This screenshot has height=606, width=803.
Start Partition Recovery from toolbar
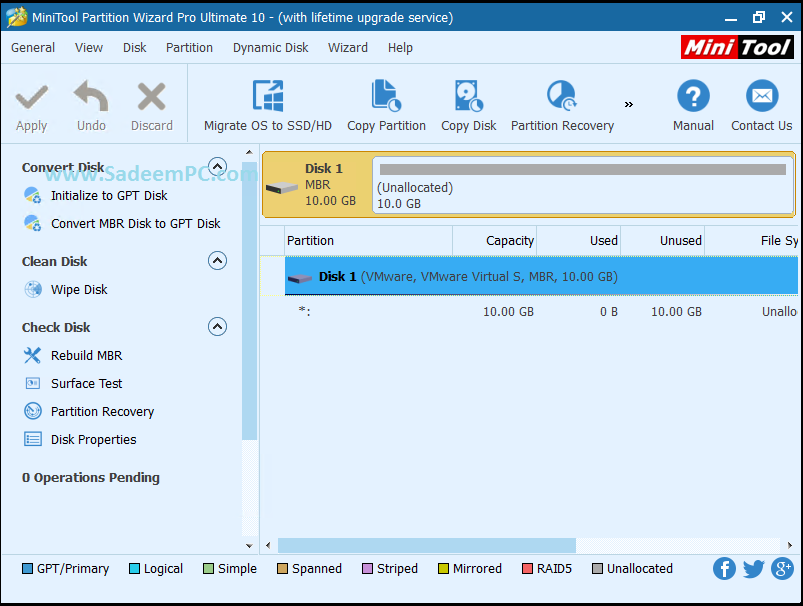click(x=562, y=107)
